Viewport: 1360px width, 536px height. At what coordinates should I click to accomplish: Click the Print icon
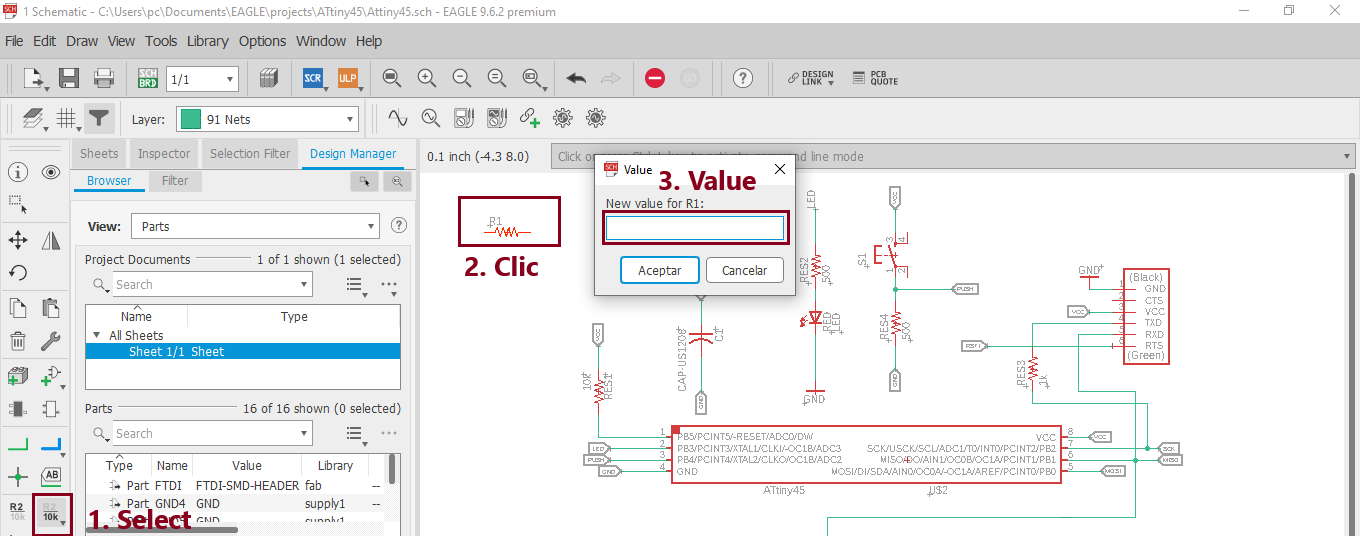(104, 78)
